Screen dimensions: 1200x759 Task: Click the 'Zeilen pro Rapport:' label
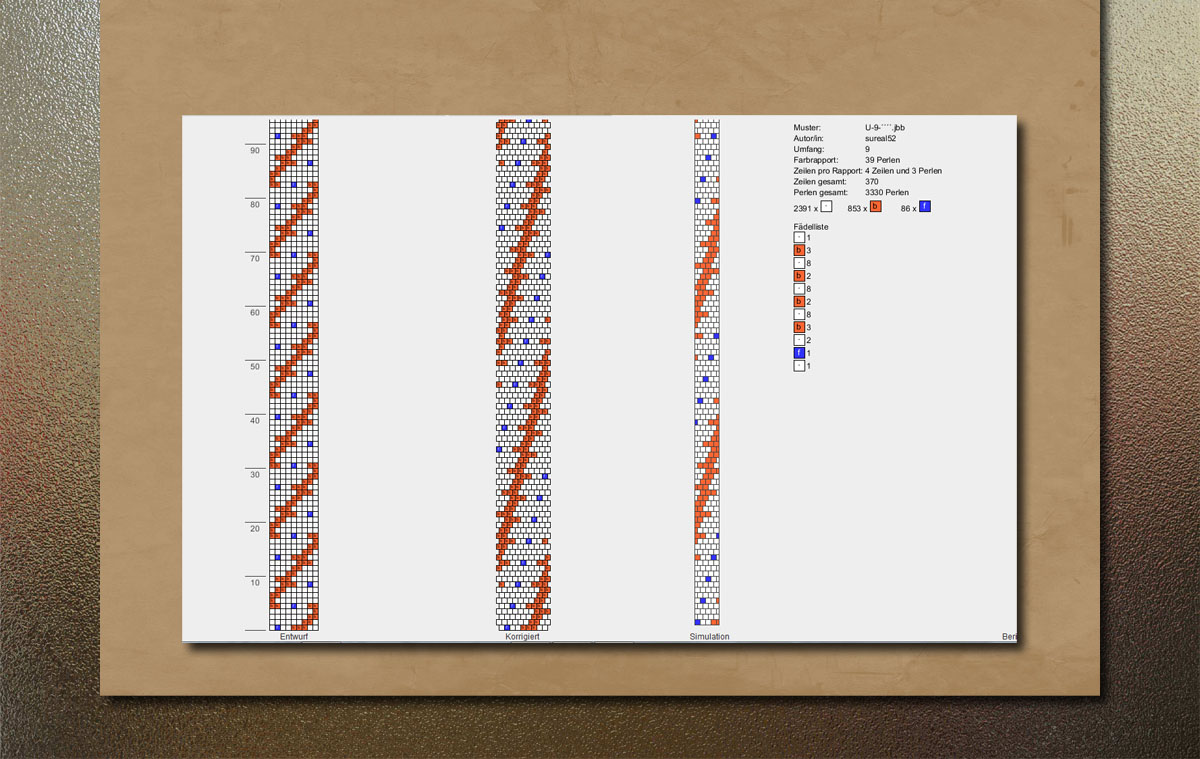pos(828,171)
